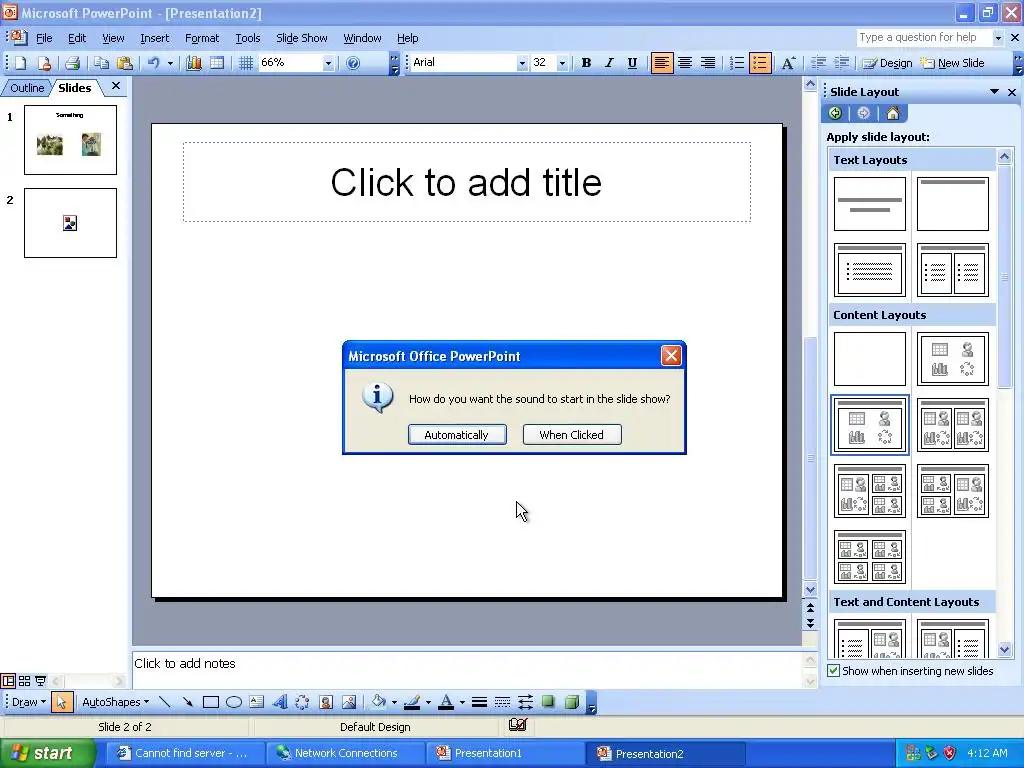Open the AutoShapes dropdown
Screen dimensions: 1024x768
[x=116, y=702]
